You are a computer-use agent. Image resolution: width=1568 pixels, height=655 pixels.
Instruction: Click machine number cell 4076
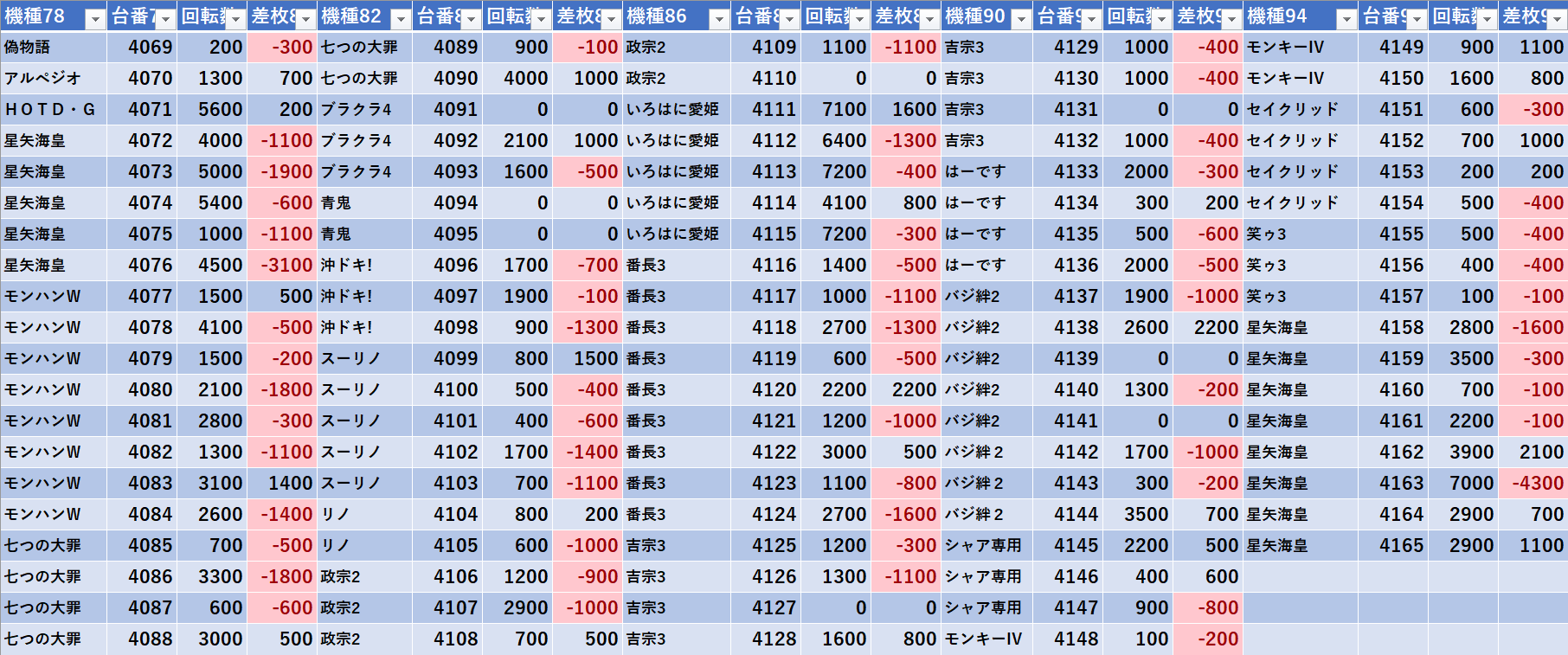142,265
